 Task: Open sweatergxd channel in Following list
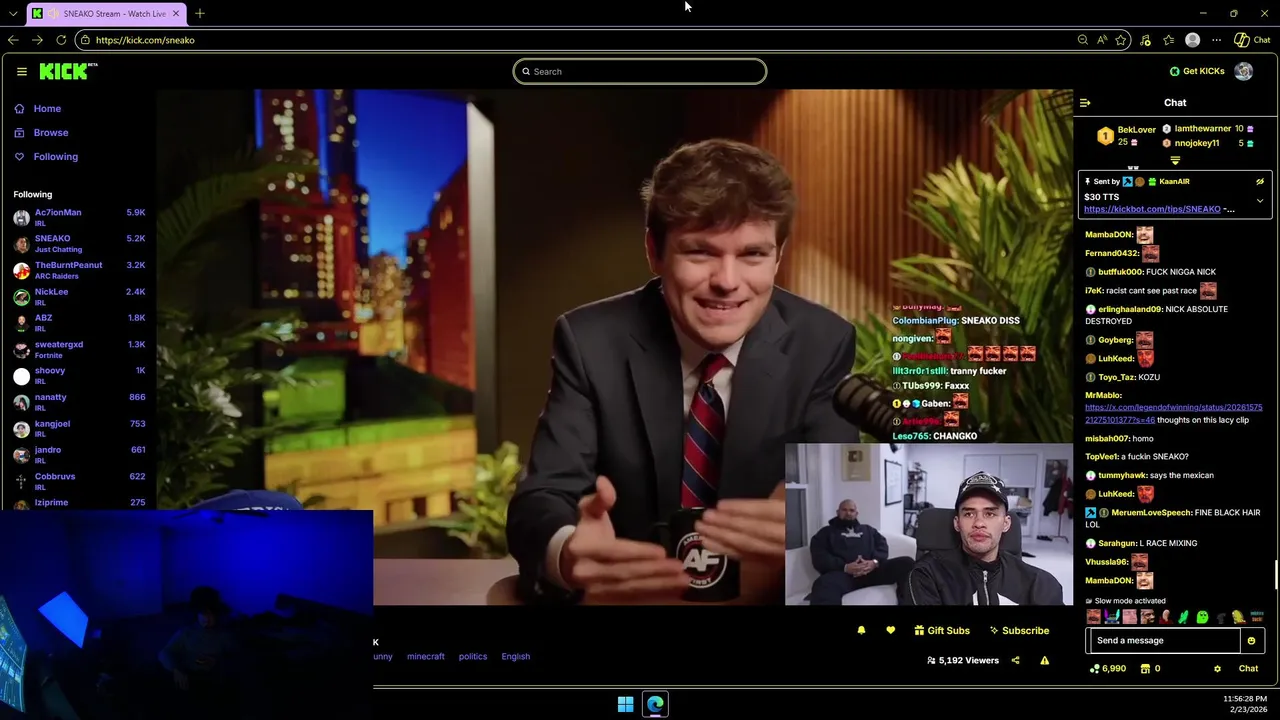coord(79,349)
